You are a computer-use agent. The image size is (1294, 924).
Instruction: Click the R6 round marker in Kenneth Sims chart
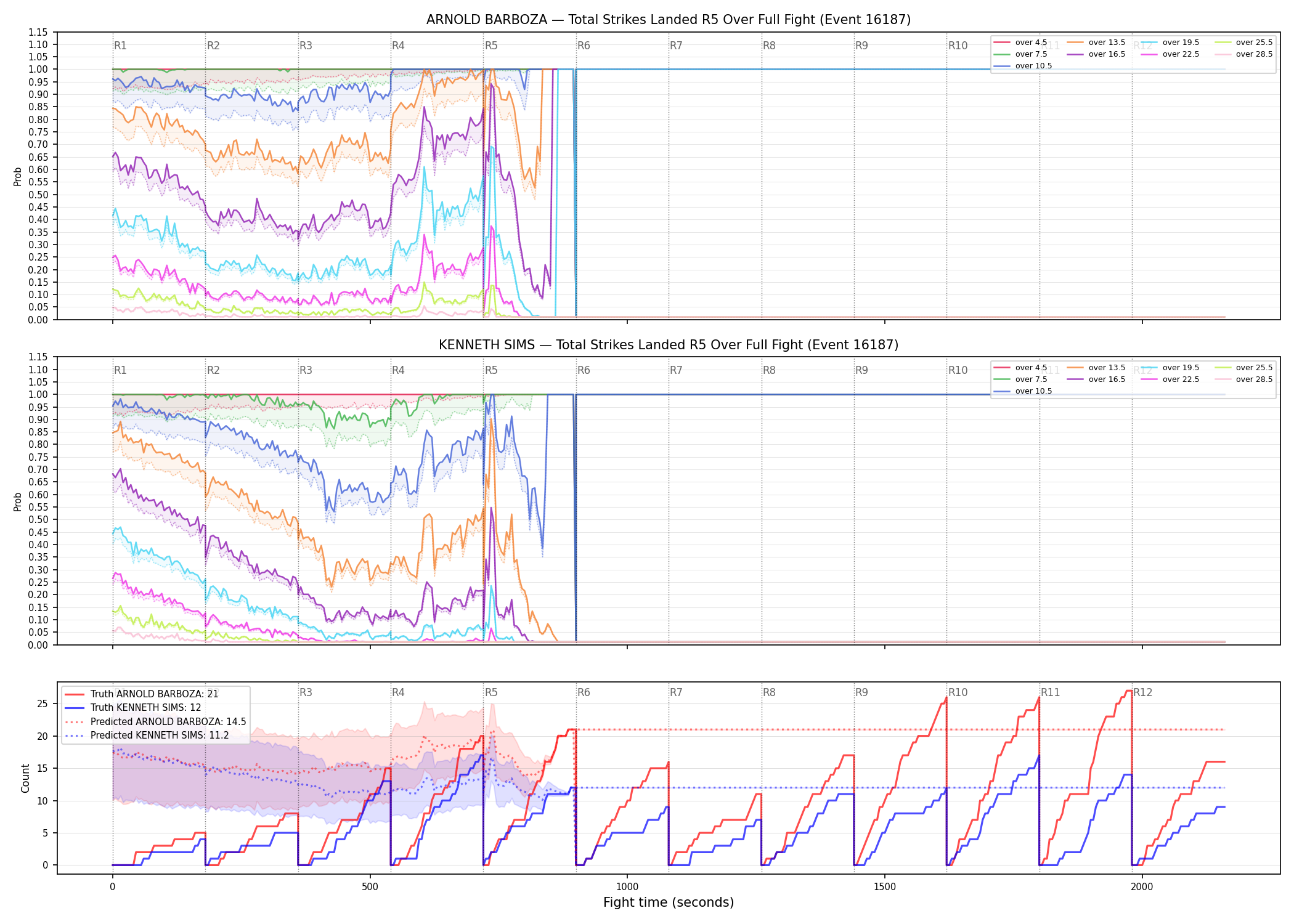(x=584, y=370)
